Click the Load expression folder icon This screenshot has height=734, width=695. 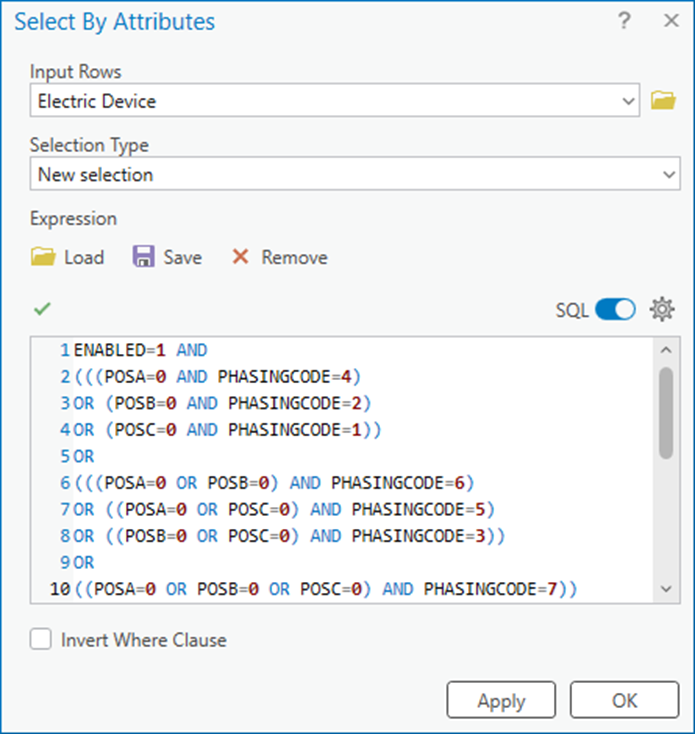43,257
